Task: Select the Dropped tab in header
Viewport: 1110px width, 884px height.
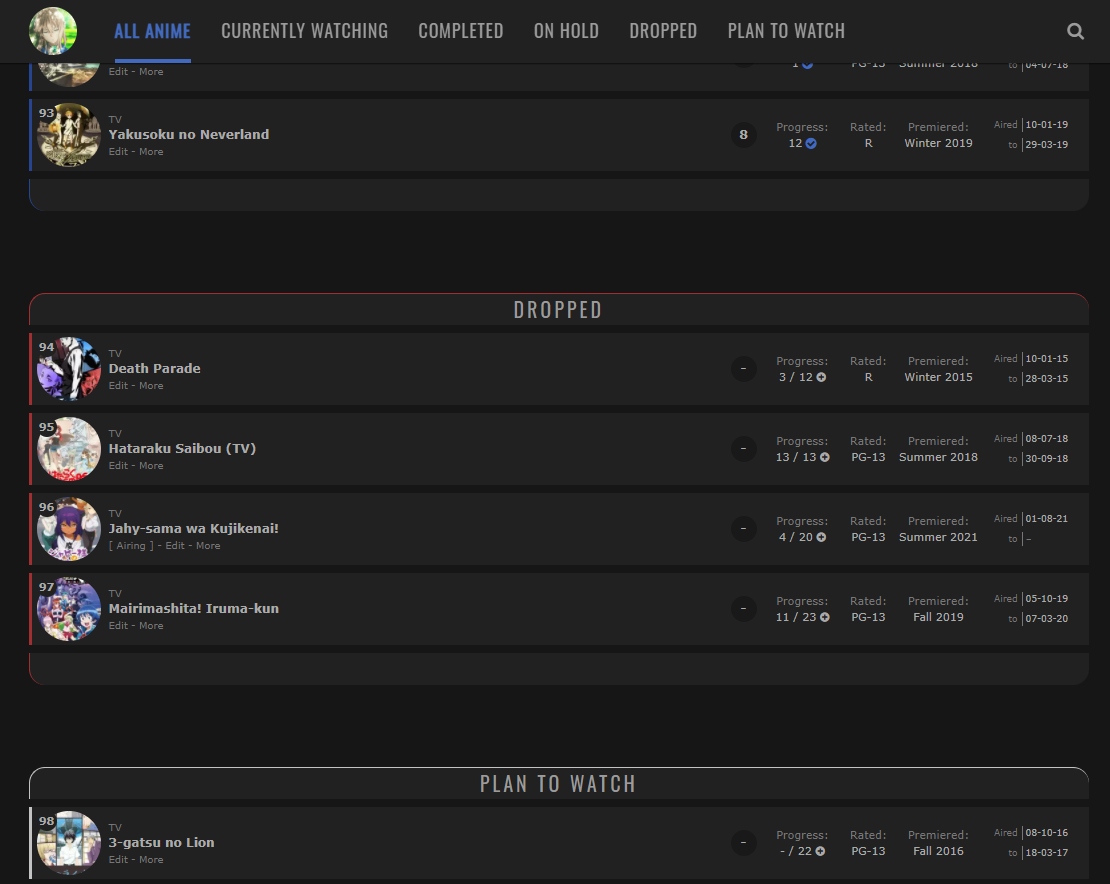Action: [x=663, y=31]
